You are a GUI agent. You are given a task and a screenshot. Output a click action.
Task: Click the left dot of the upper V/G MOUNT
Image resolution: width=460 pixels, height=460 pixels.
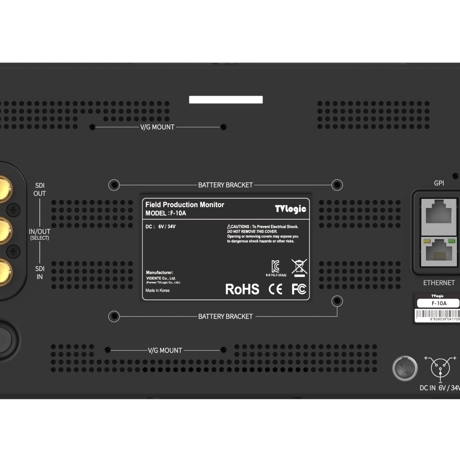point(92,127)
